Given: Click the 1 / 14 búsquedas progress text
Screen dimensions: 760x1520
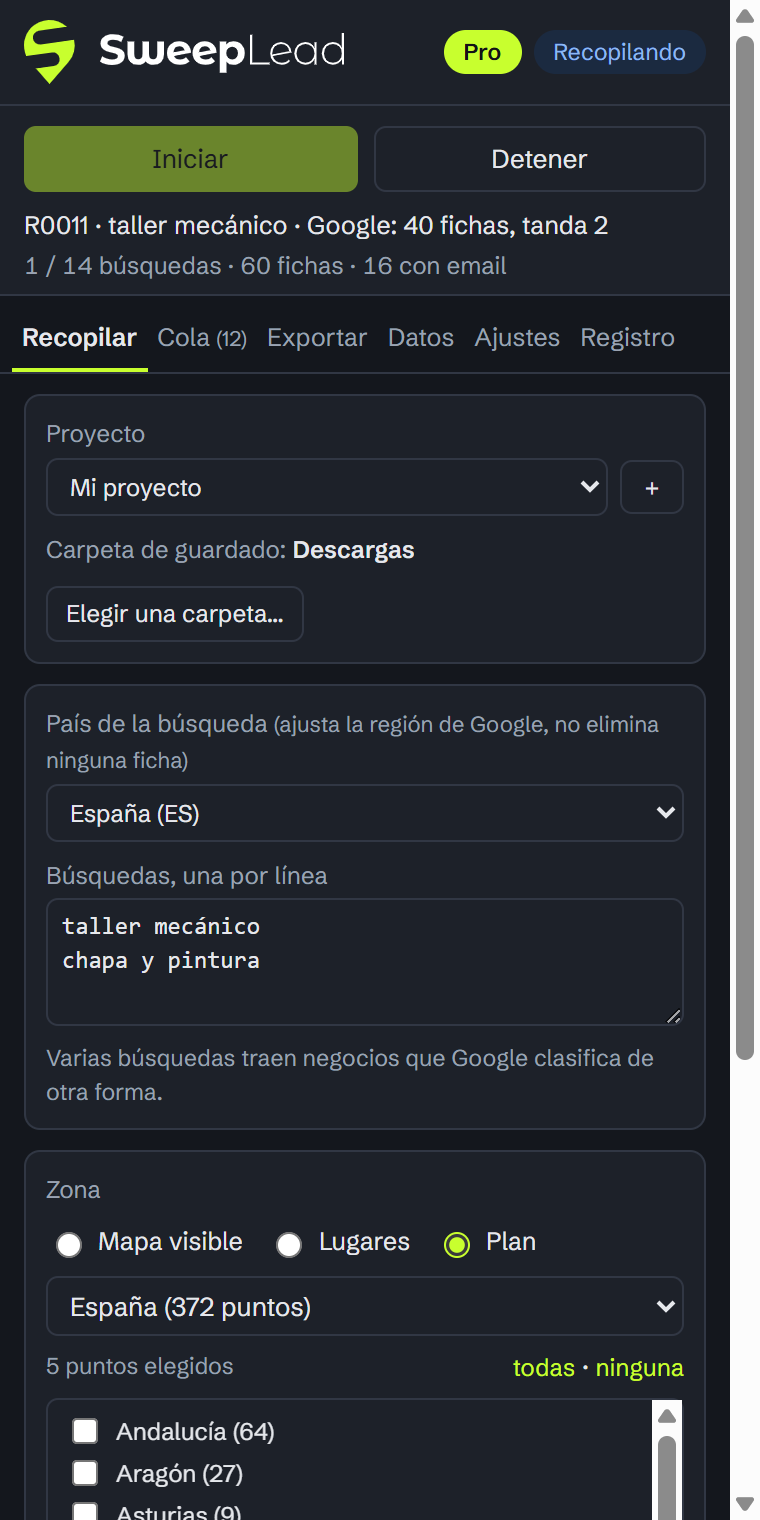Looking at the screenshot, I should pyautogui.click(x=266, y=266).
